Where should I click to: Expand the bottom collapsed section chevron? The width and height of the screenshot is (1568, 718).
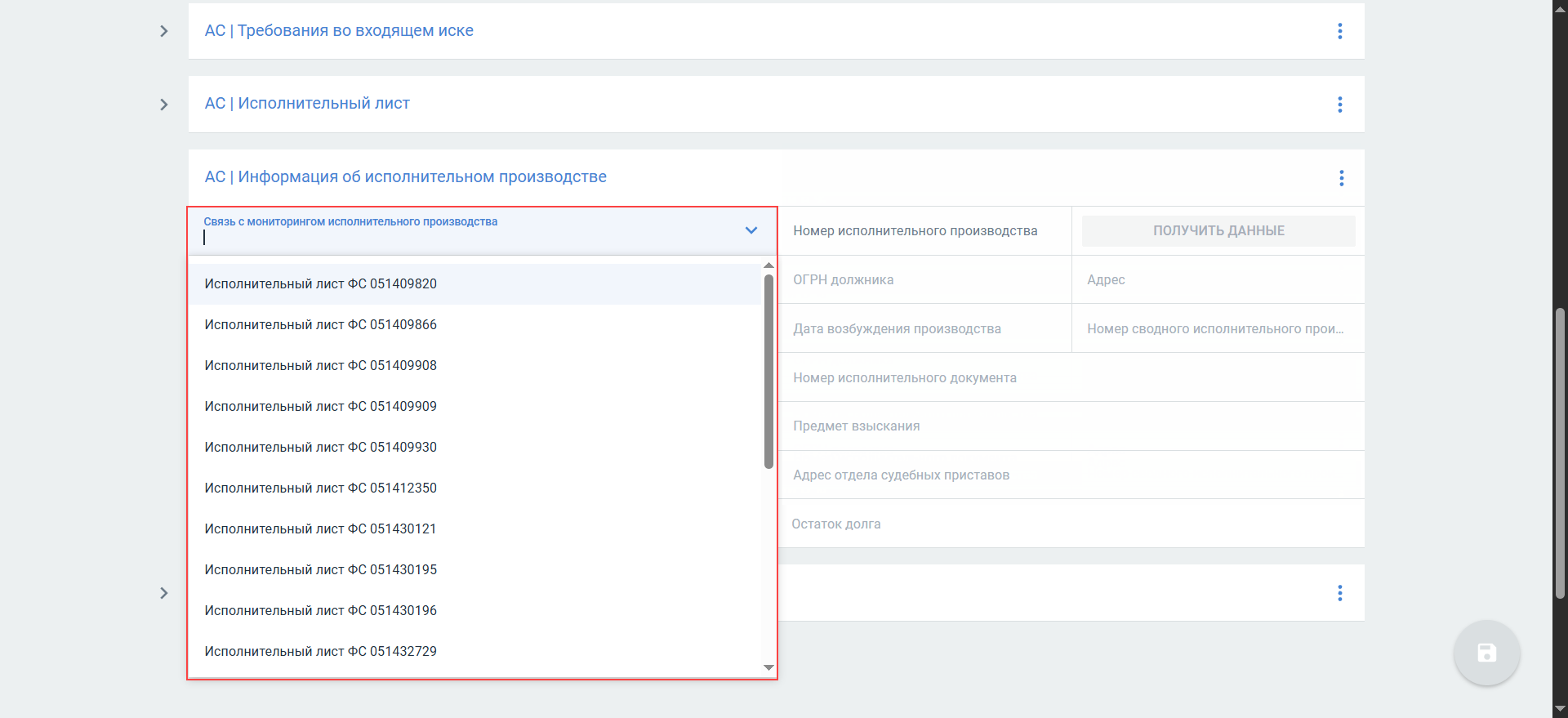[x=164, y=593]
